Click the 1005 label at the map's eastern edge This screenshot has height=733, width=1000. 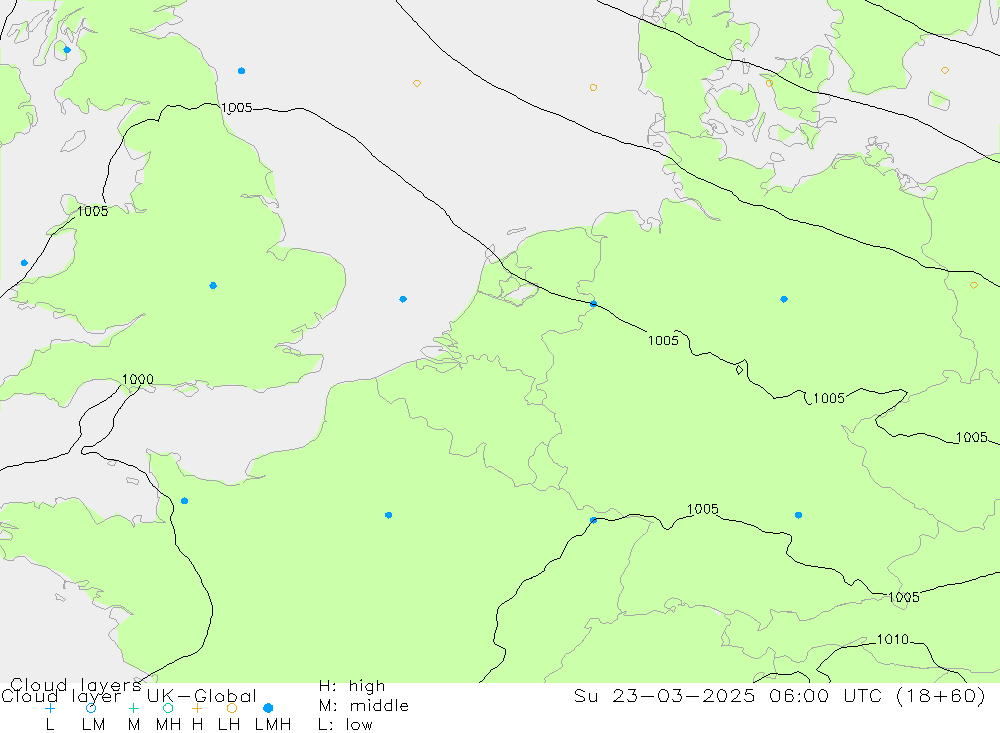click(x=972, y=437)
